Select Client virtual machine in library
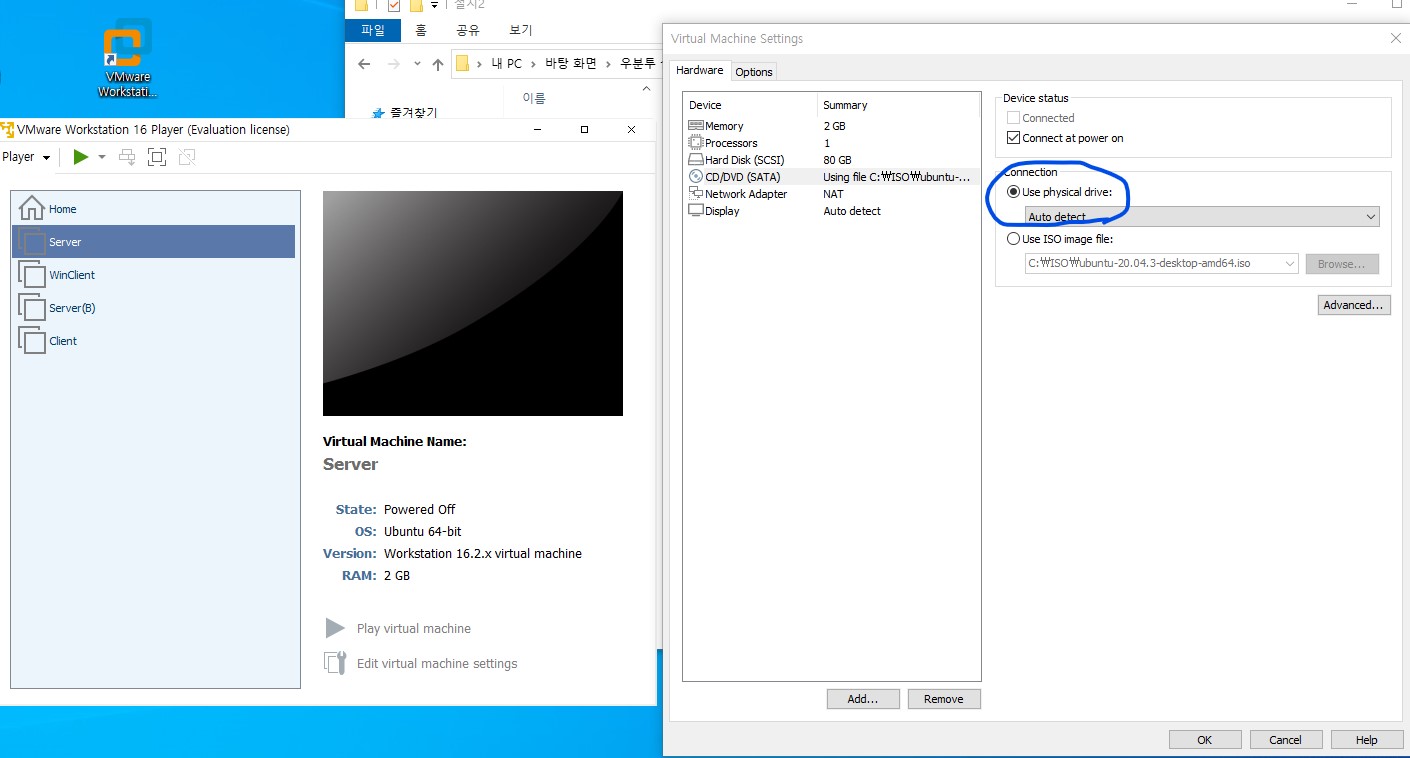1410x758 pixels. (153, 341)
